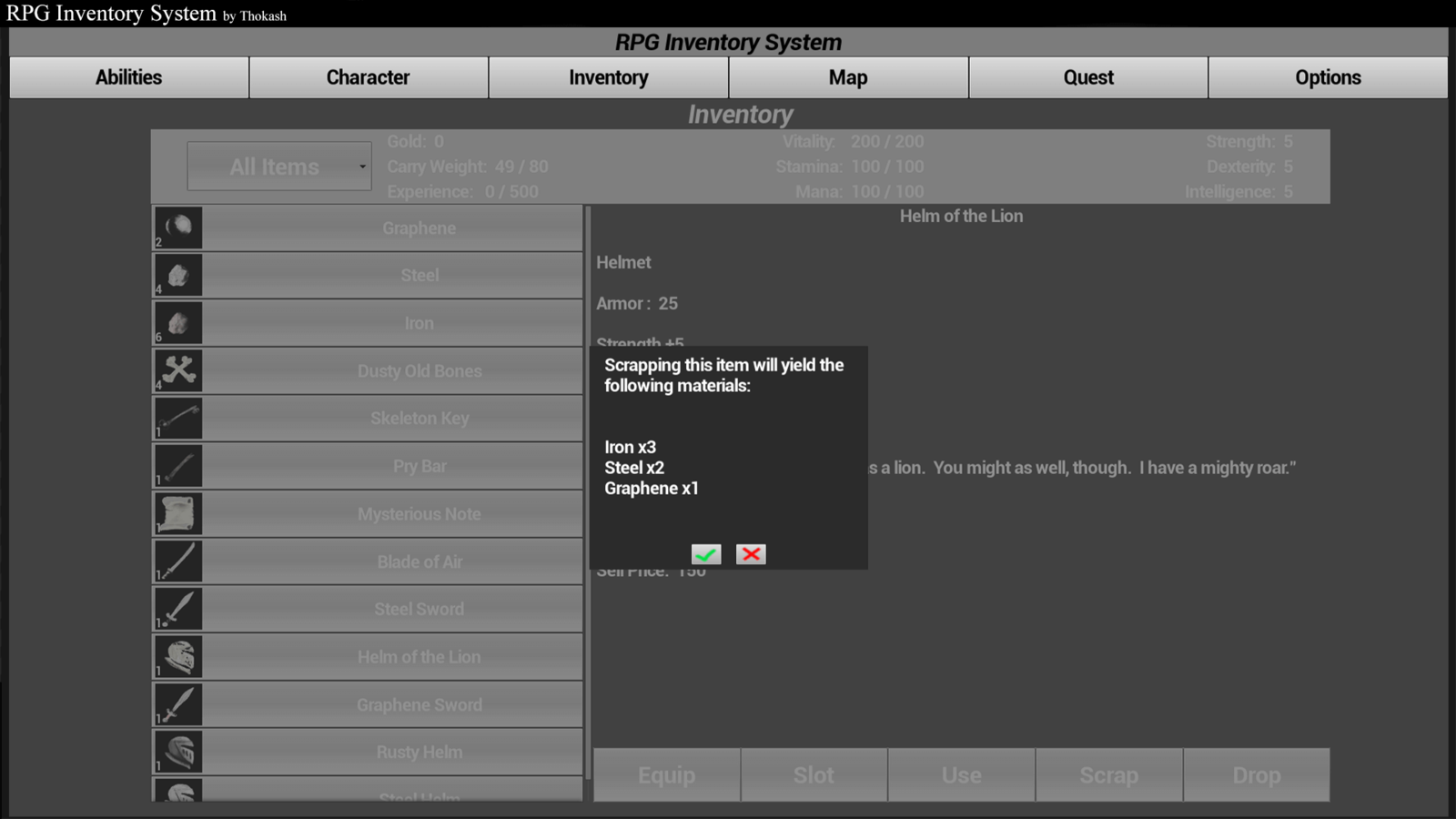The image size is (1456, 819).
Task: Select the Blade of Air sword icon
Action: point(177,561)
